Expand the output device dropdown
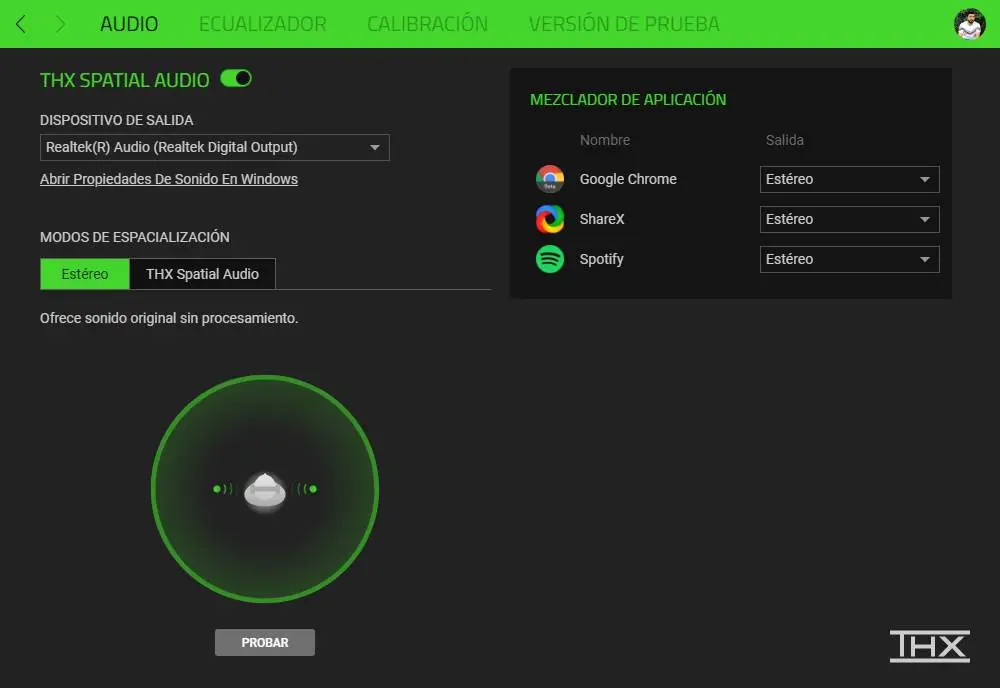This screenshot has height=688, width=1000. click(214, 147)
